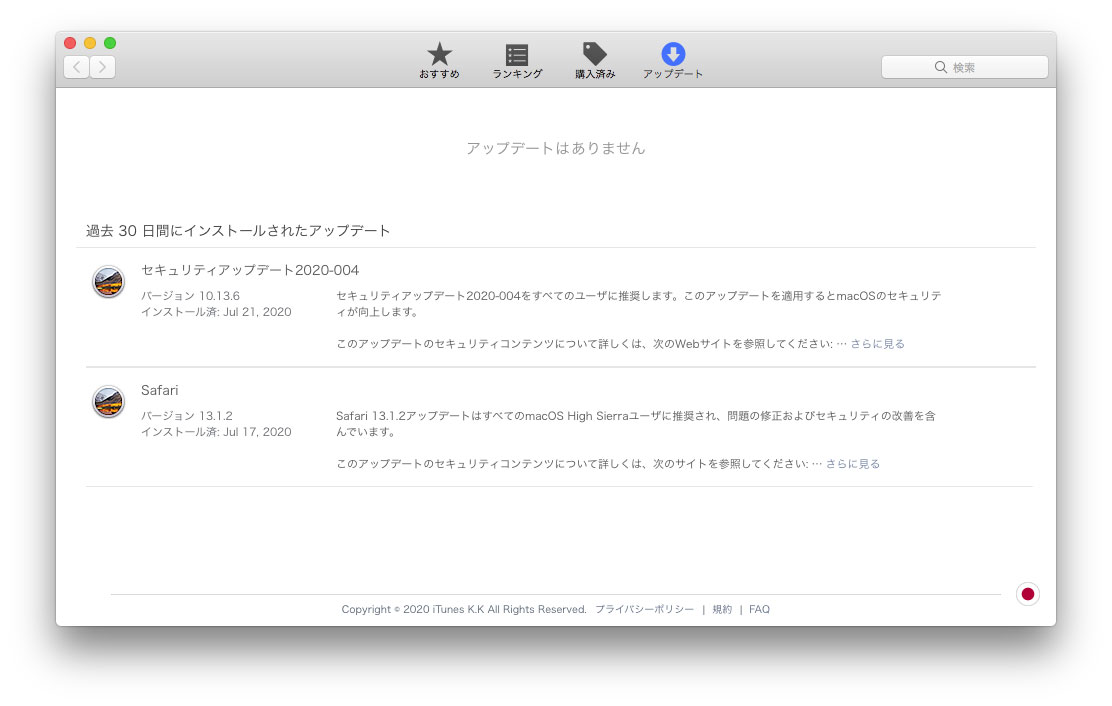
Task: Go forward with the right arrow button
Action: [103, 67]
